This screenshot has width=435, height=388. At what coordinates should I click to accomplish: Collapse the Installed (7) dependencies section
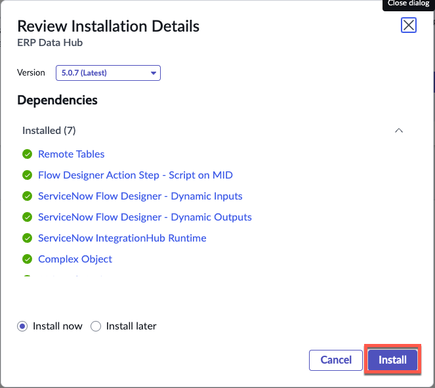[x=399, y=131]
